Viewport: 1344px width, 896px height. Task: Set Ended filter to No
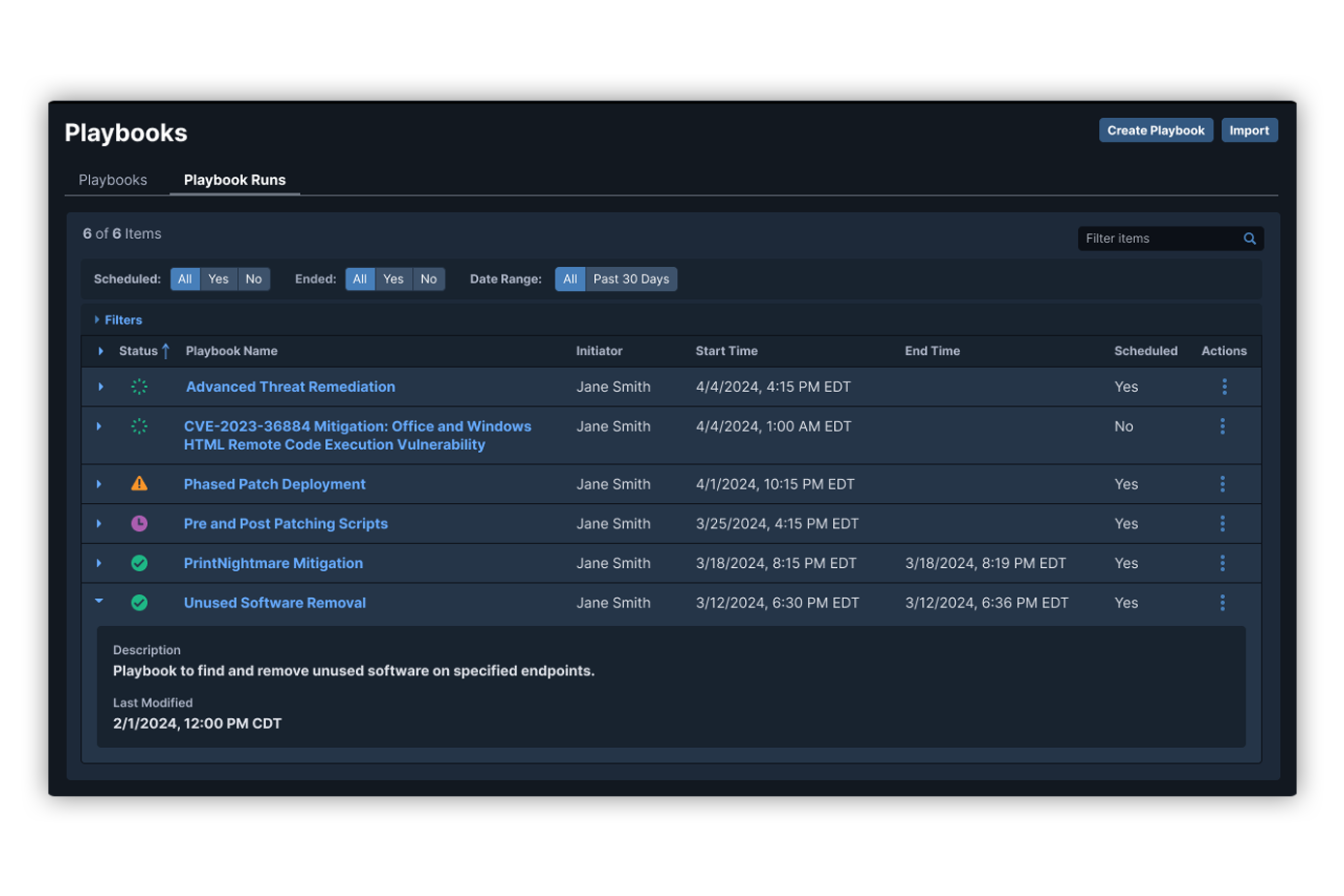point(429,279)
